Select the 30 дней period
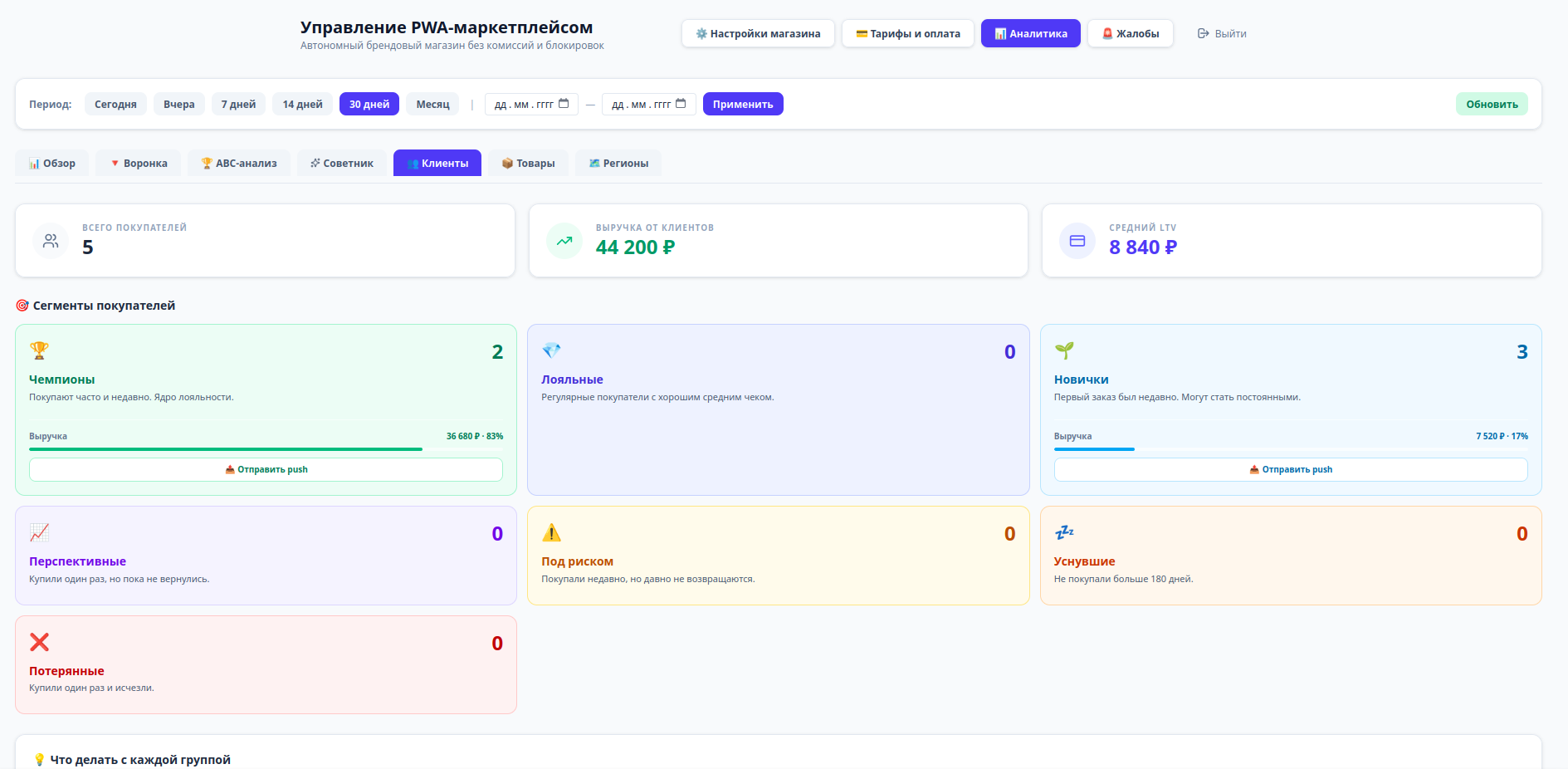The image size is (1568, 769). tap(369, 104)
